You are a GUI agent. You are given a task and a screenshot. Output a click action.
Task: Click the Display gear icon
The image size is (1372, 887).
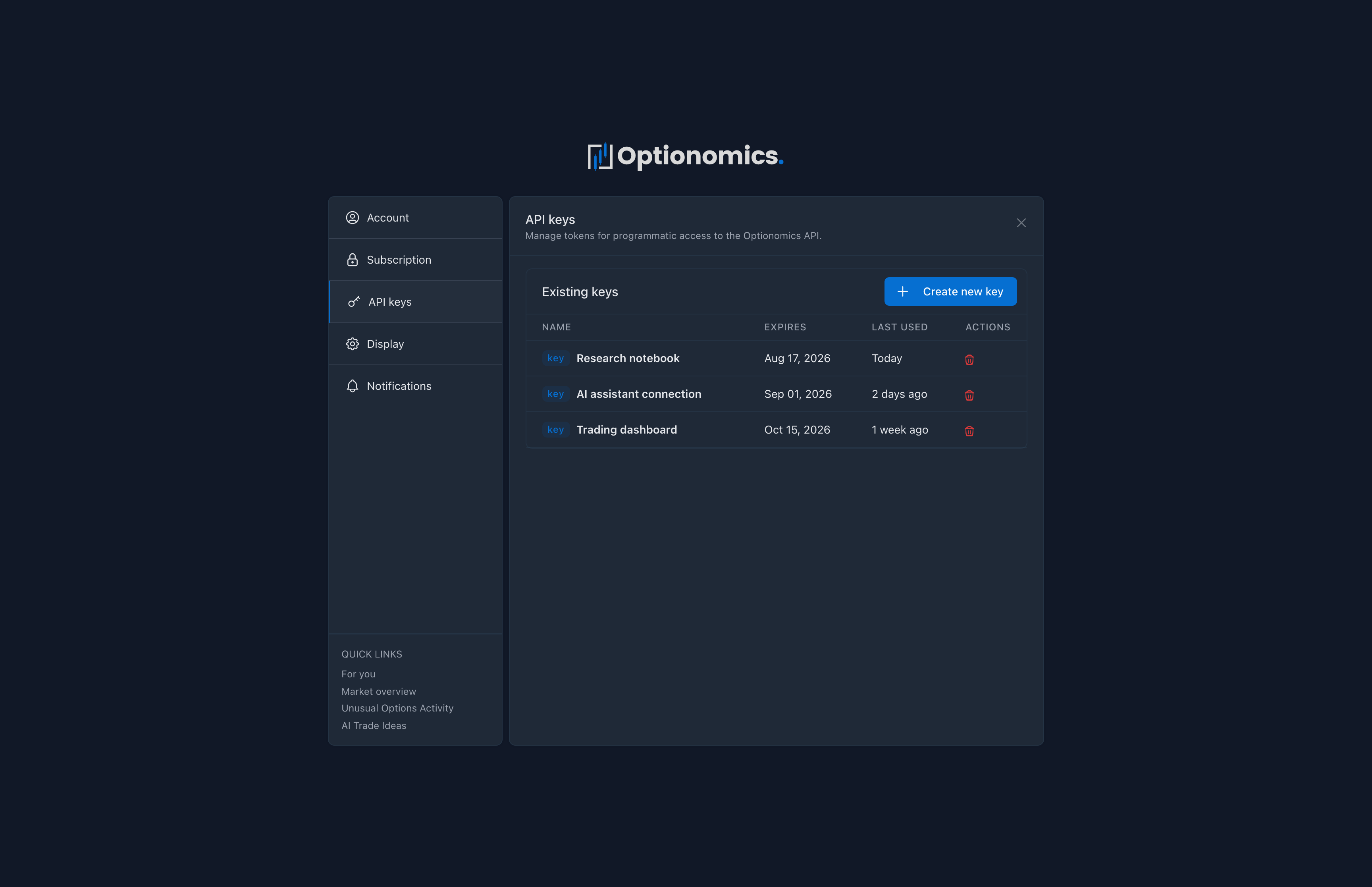click(x=353, y=344)
